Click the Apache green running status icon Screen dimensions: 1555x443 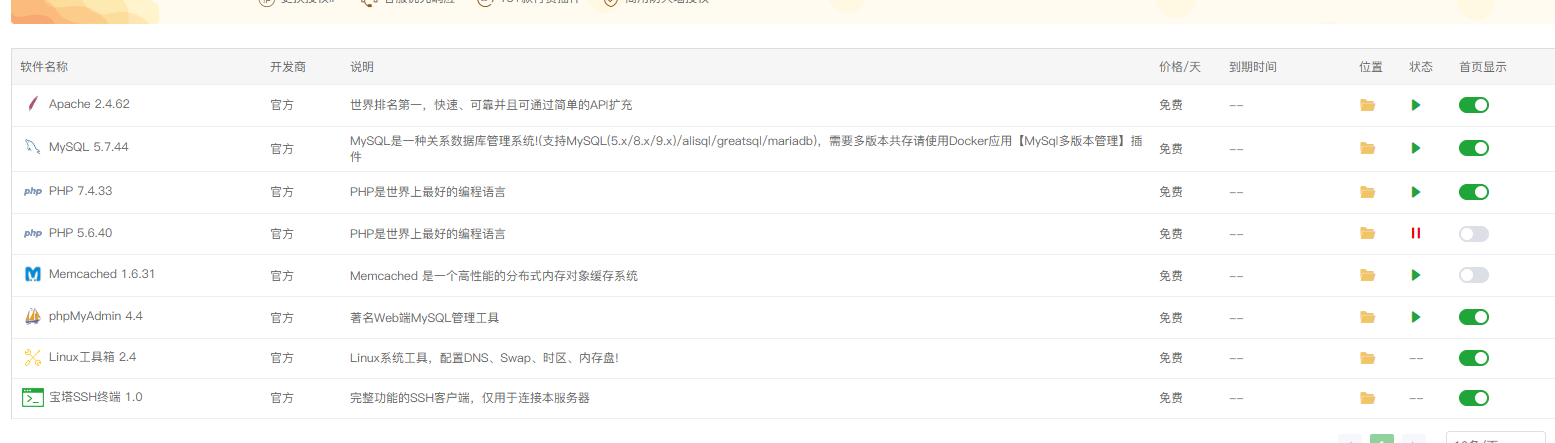point(1416,105)
